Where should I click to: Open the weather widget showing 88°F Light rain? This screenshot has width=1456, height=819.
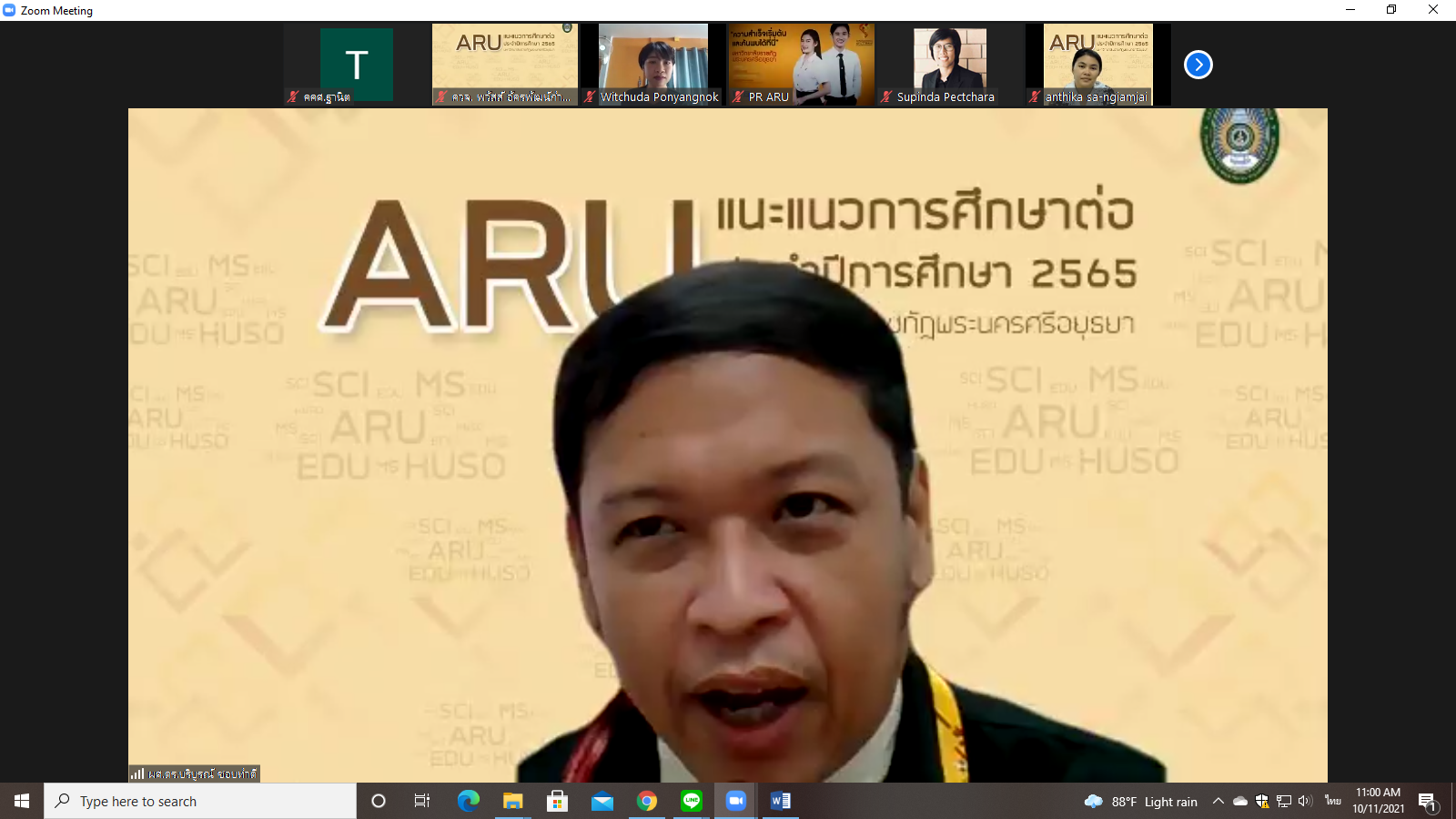[x=1140, y=802]
